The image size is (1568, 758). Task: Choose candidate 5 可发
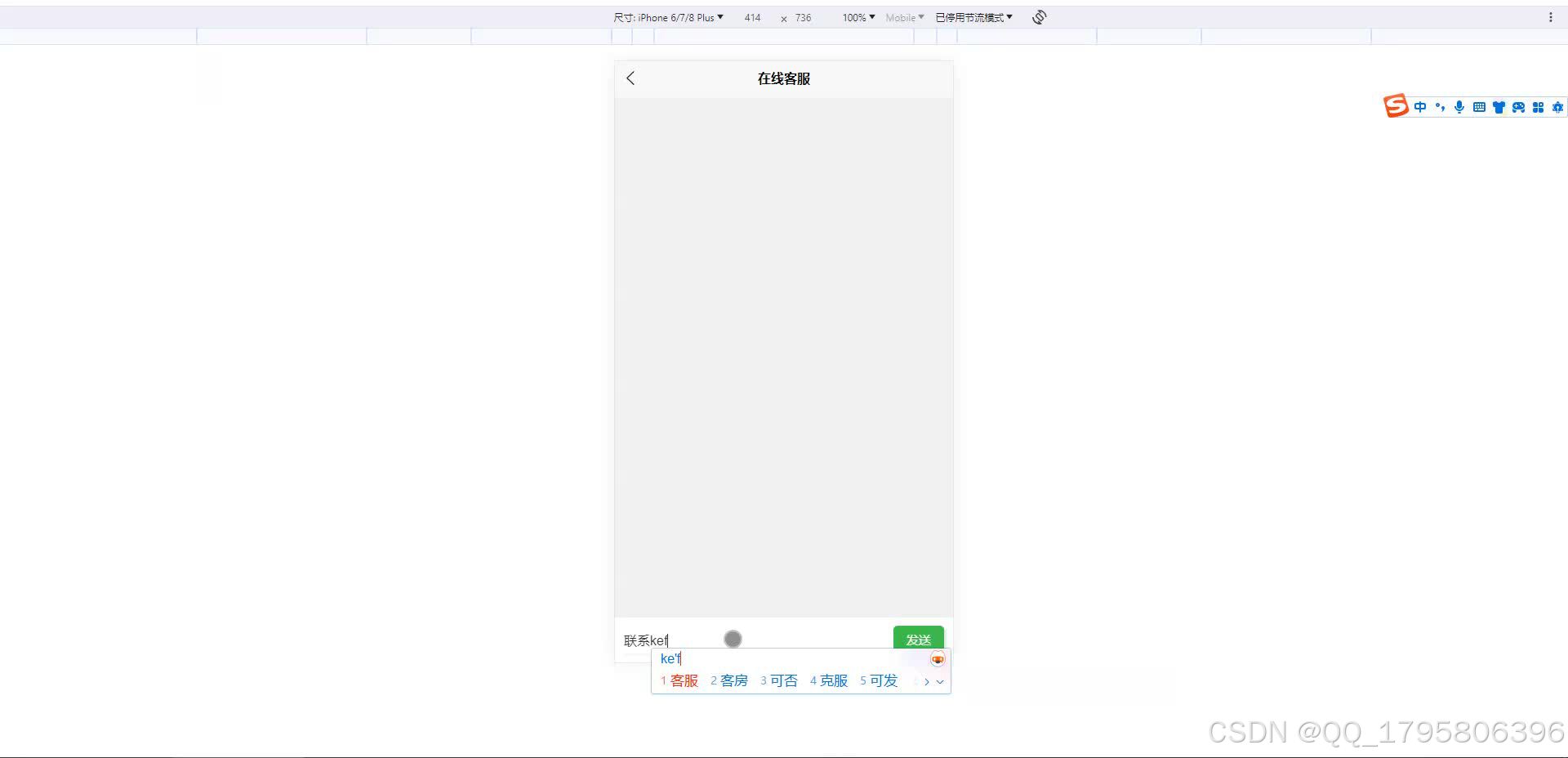point(879,681)
